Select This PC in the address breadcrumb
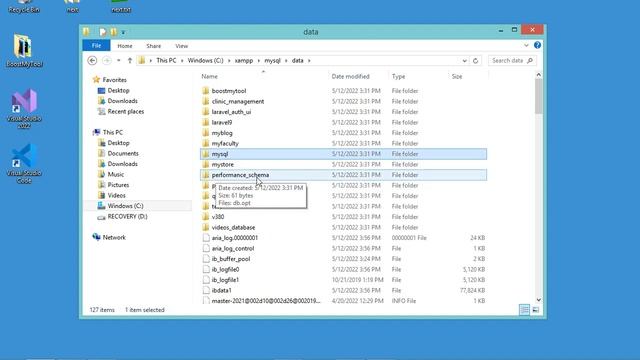 [x=166, y=60]
